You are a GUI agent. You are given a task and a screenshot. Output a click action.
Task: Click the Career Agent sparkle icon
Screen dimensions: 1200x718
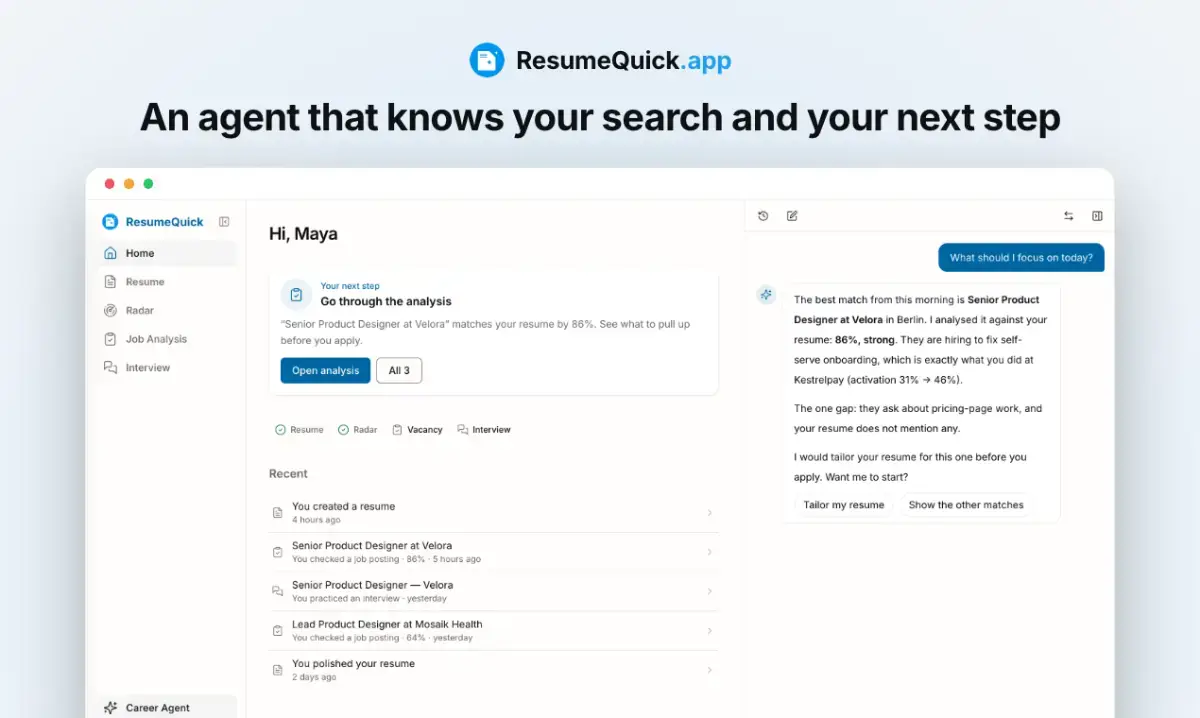(x=111, y=707)
